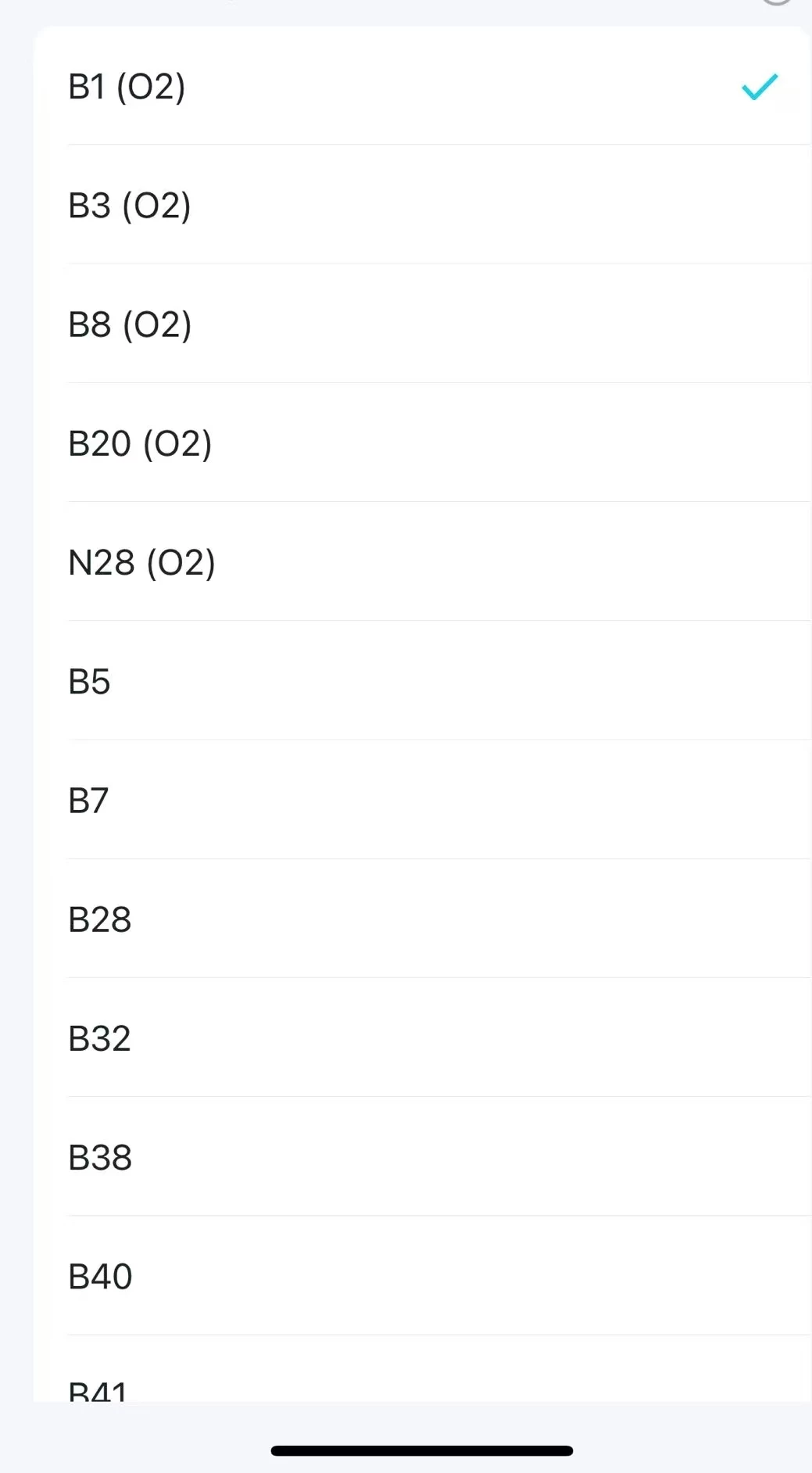The image size is (812, 1473).
Task: Tap the '(O2)' text in B8 row
Action: pyautogui.click(x=157, y=325)
